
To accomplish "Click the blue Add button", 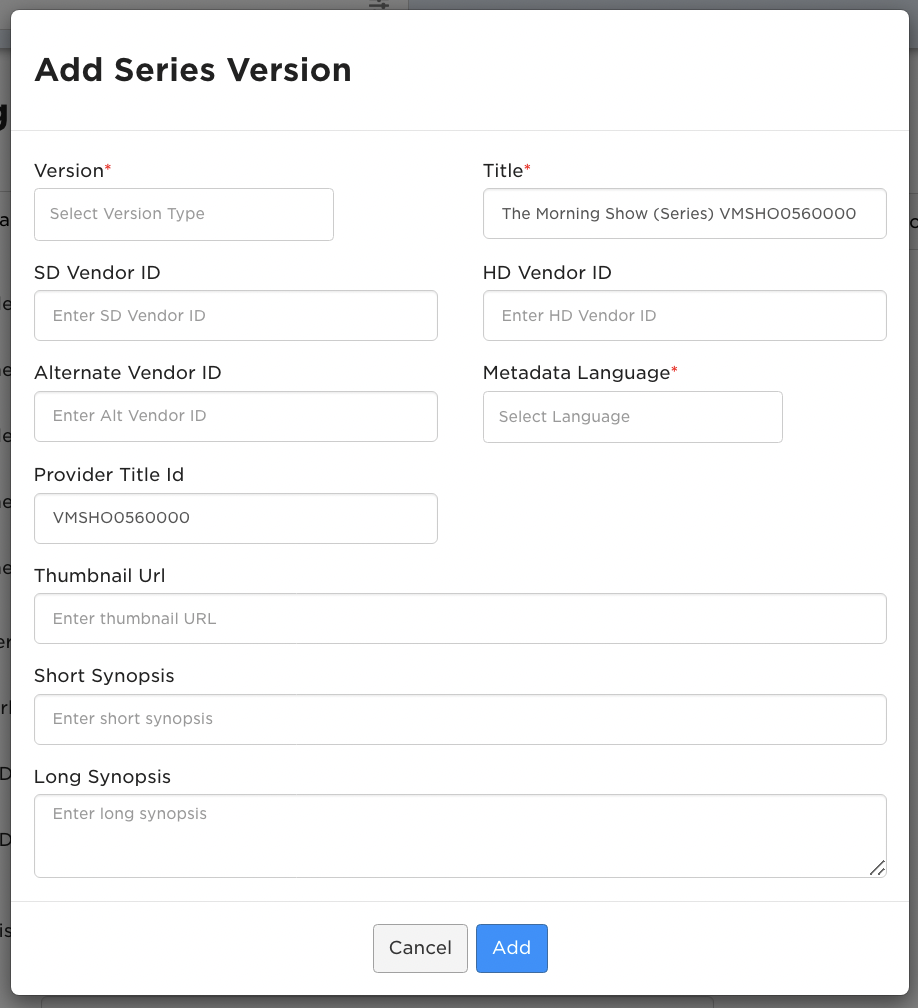I will tap(512, 948).
